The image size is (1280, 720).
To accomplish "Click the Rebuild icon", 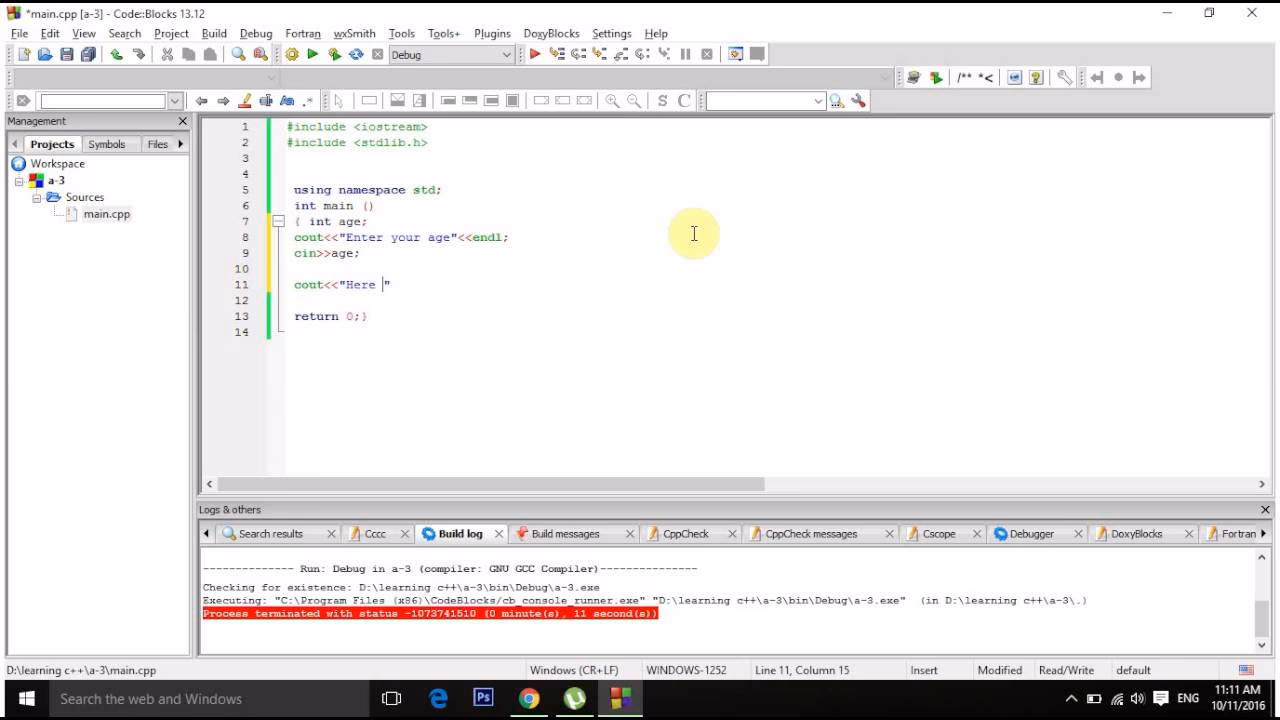I will 356,55.
